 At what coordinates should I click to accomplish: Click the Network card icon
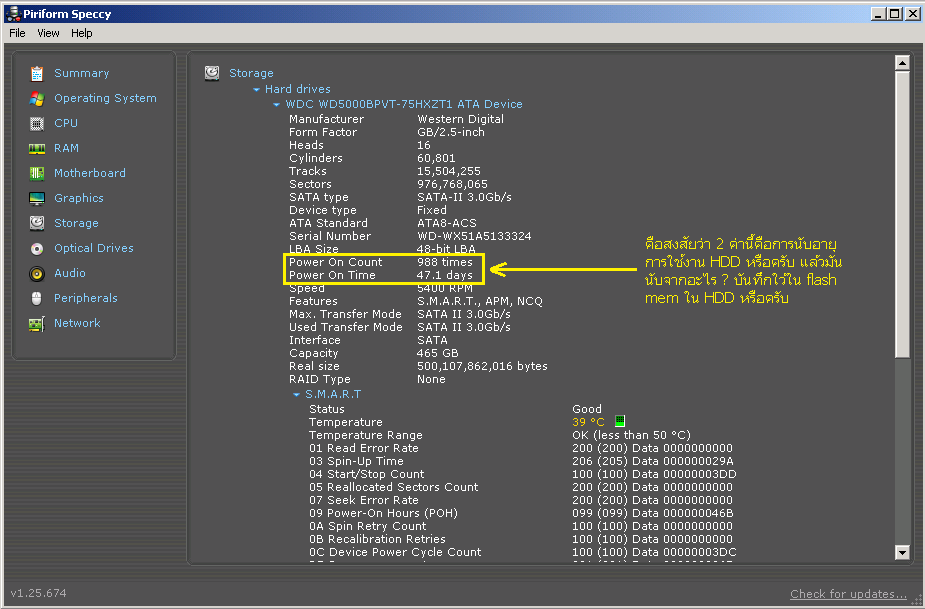37,323
